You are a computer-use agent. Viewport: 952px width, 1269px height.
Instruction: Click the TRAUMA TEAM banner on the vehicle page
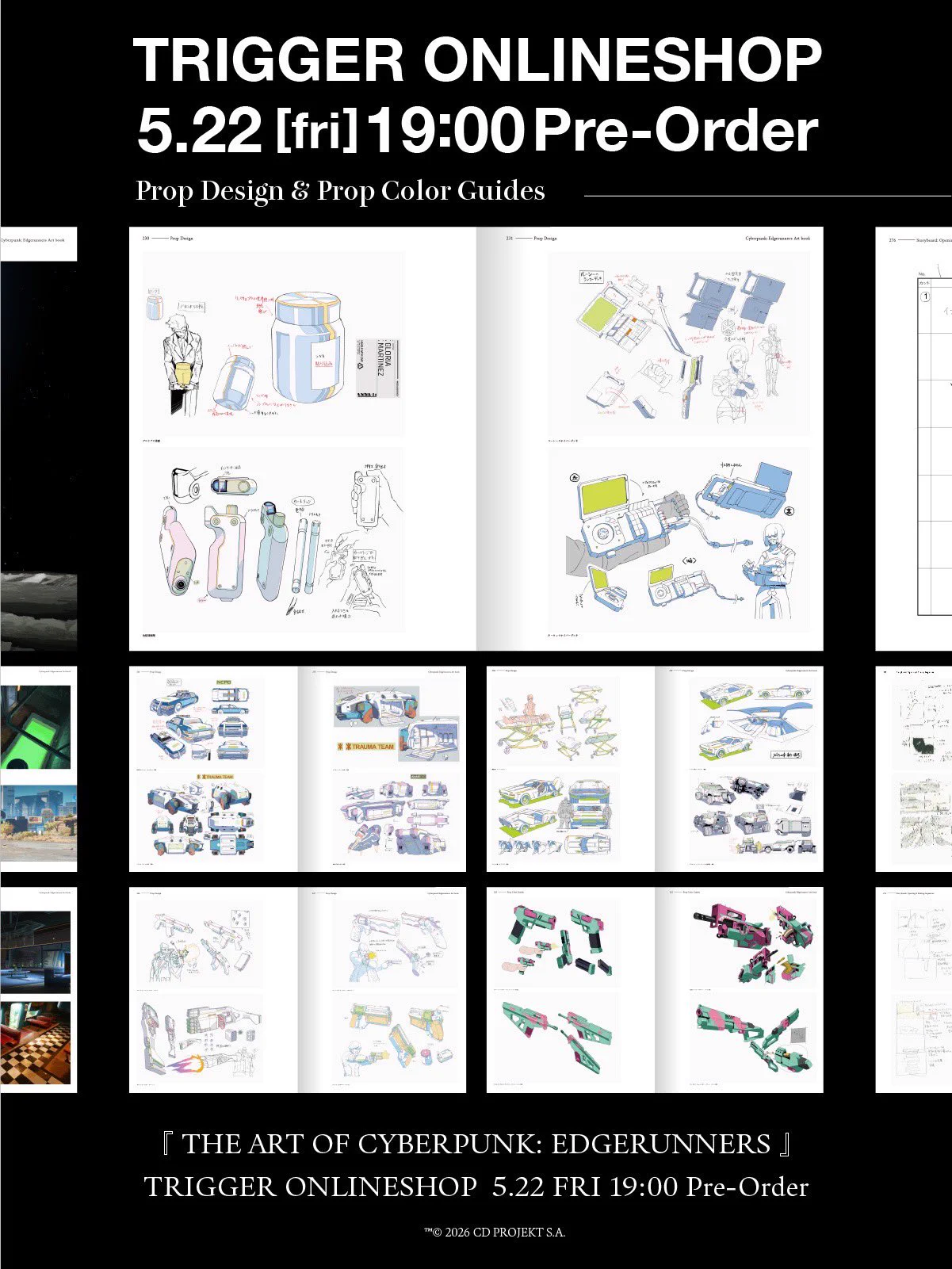pyautogui.click(x=366, y=747)
